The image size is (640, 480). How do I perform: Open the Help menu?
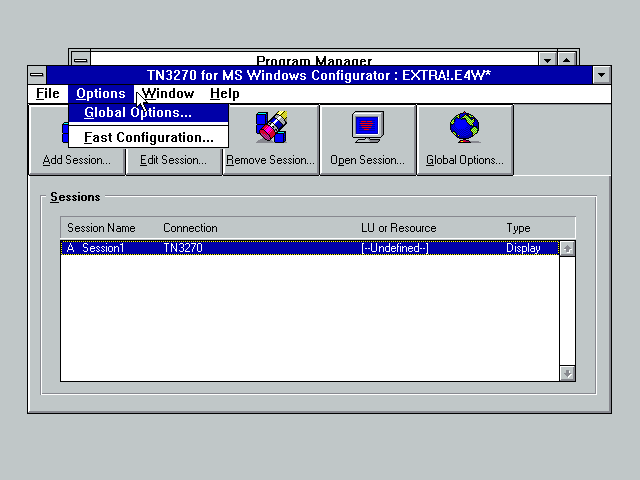pyautogui.click(x=224, y=93)
